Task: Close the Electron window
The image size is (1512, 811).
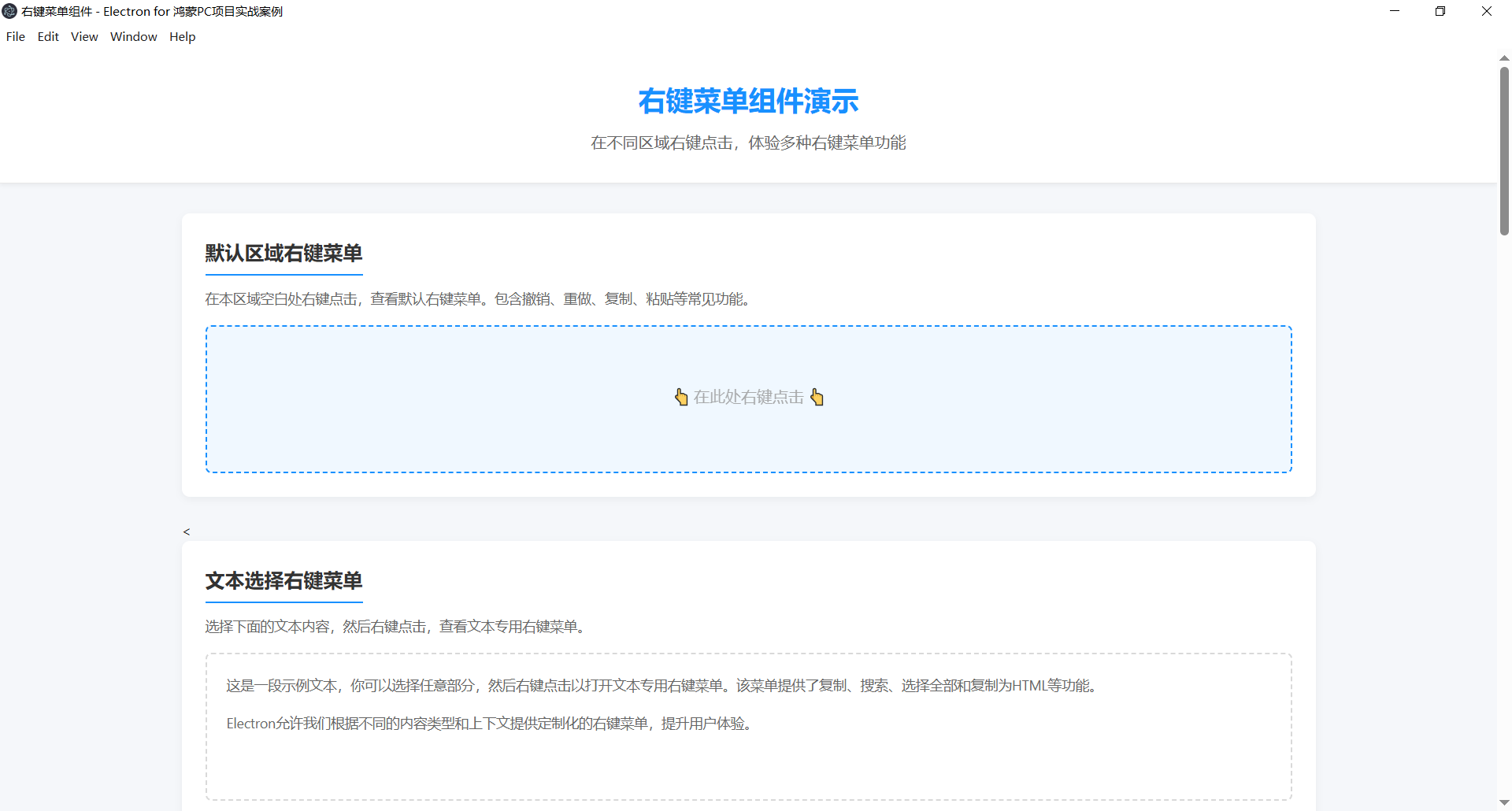Action: (1487, 11)
